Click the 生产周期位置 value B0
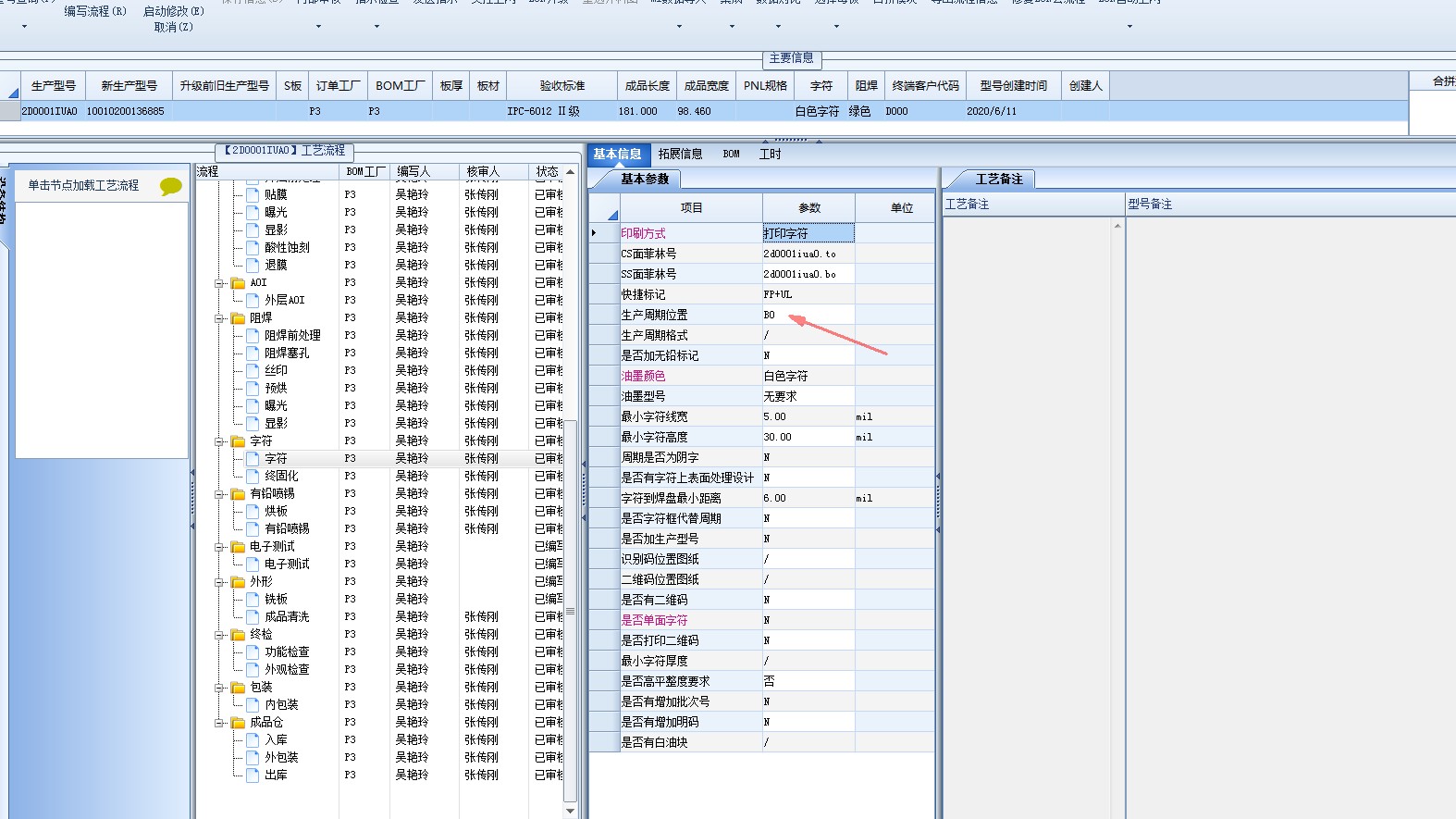The width and height of the screenshot is (1456, 819). pos(808,315)
